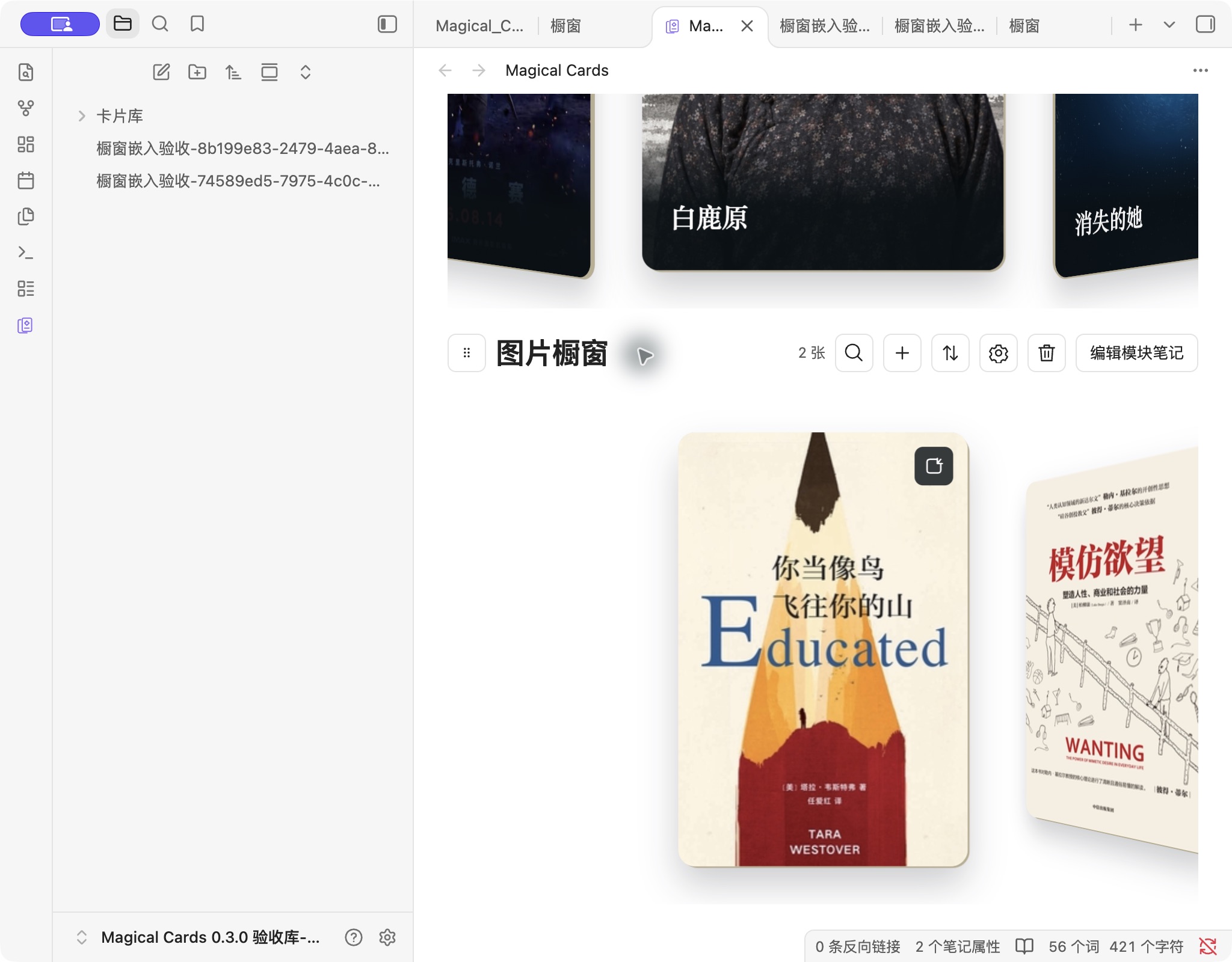
Task: Open today's daily note calendar icon
Action: [26, 180]
